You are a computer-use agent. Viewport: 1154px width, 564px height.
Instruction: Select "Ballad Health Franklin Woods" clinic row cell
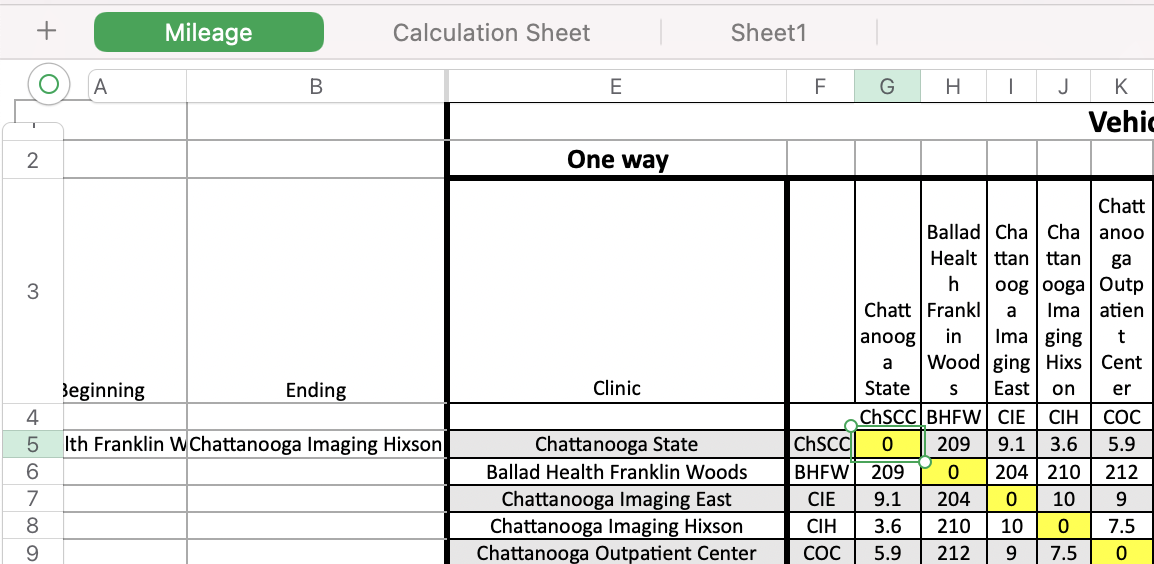pyautogui.click(x=617, y=472)
